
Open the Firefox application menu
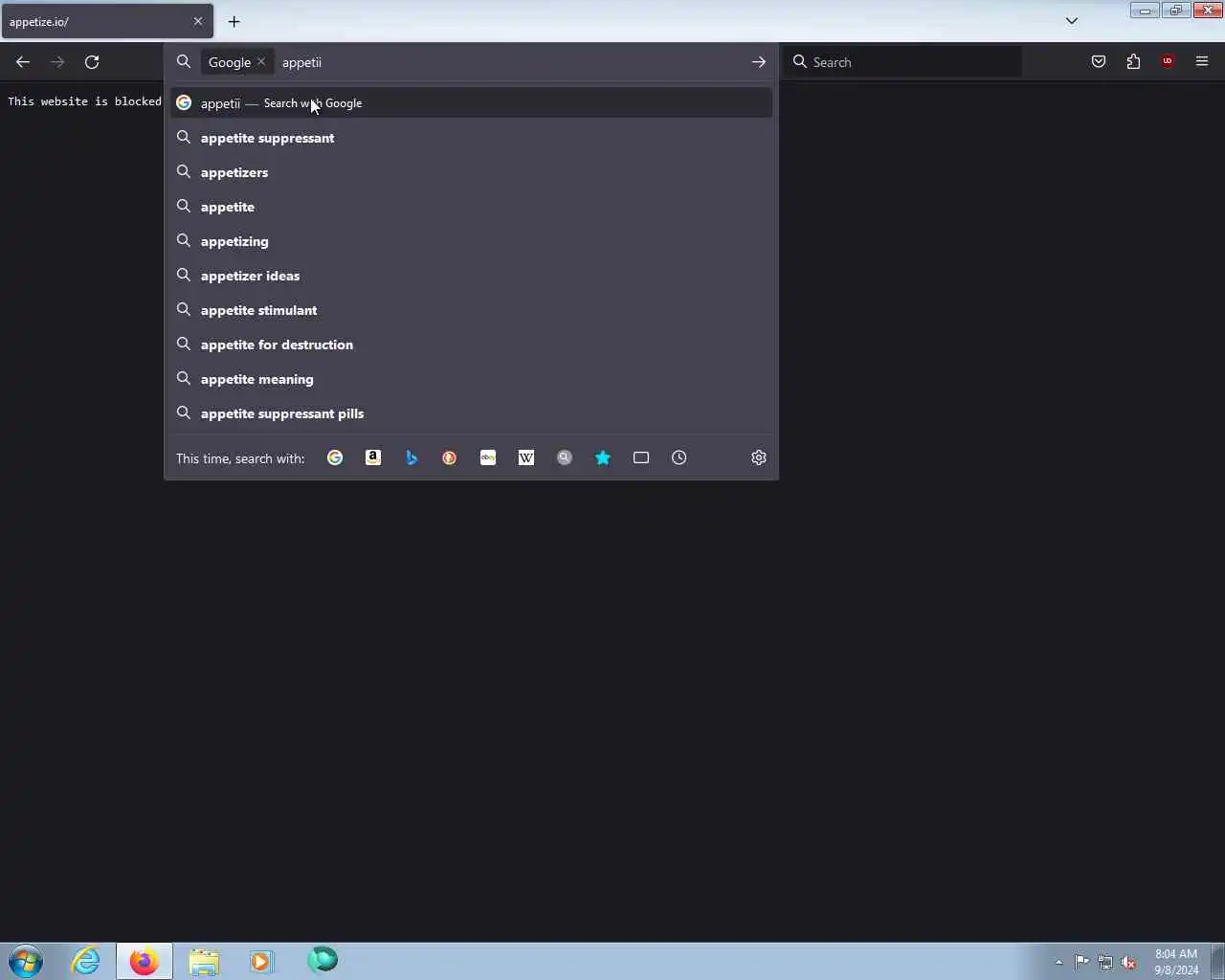(1202, 62)
